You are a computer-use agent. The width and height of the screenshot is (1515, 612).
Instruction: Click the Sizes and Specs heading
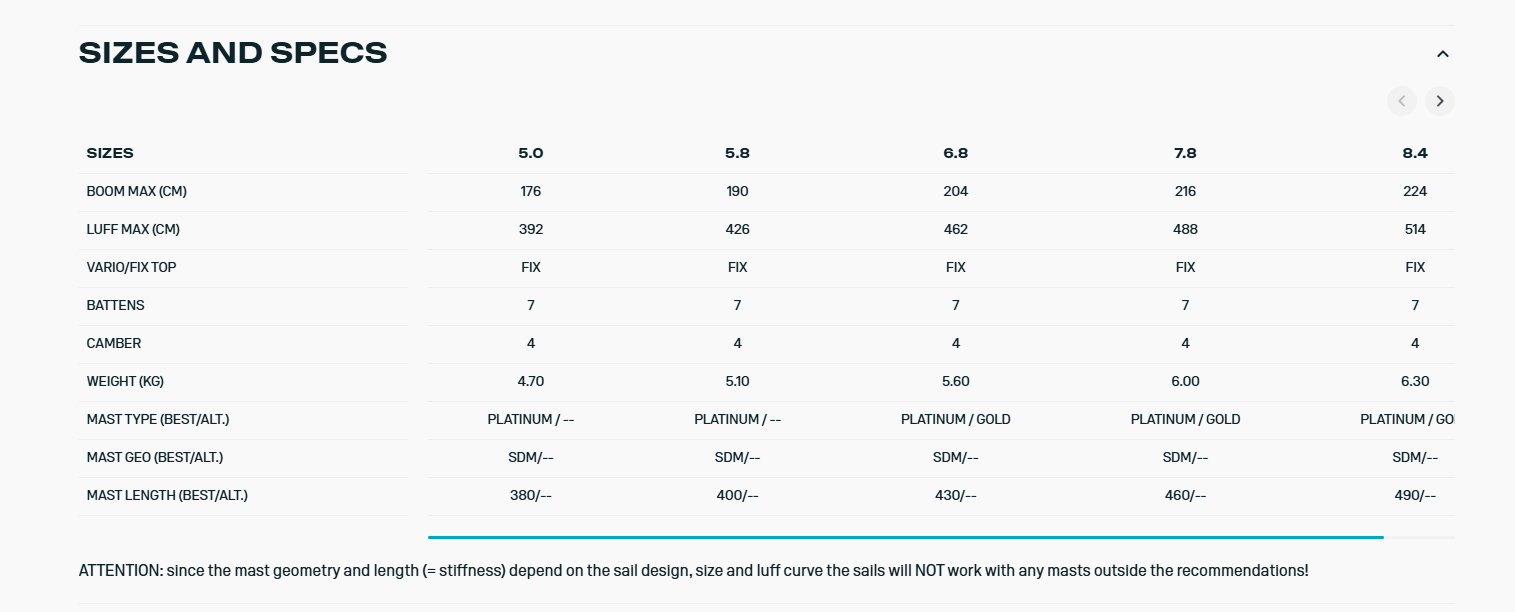click(x=233, y=53)
